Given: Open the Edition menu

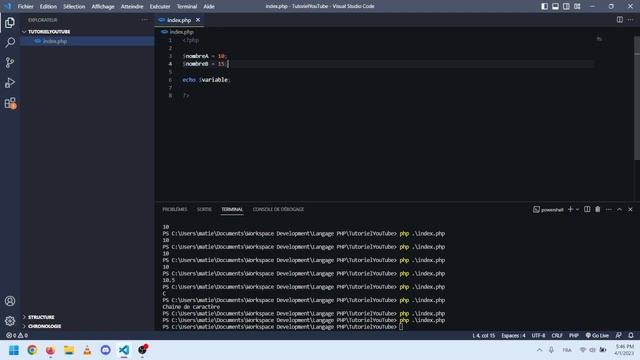Looking at the screenshot, I should click(48, 6).
